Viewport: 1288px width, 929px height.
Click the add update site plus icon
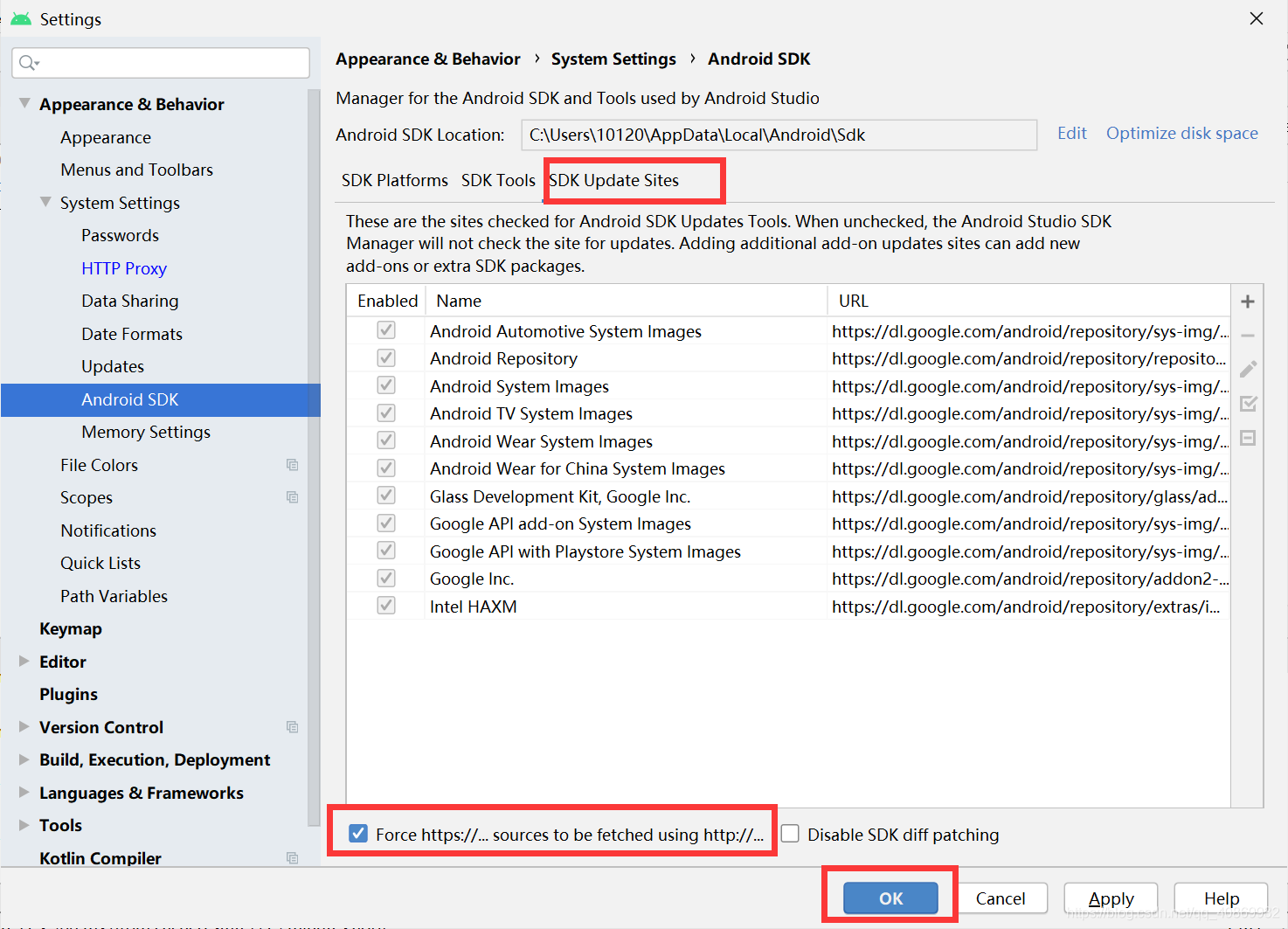coord(1248,302)
